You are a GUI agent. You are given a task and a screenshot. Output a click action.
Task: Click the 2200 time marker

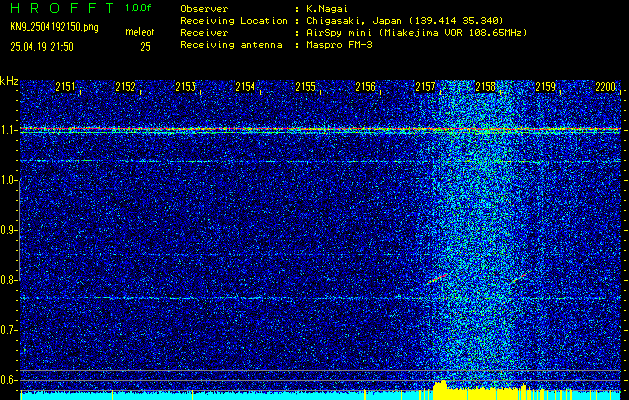(x=606, y=87)
